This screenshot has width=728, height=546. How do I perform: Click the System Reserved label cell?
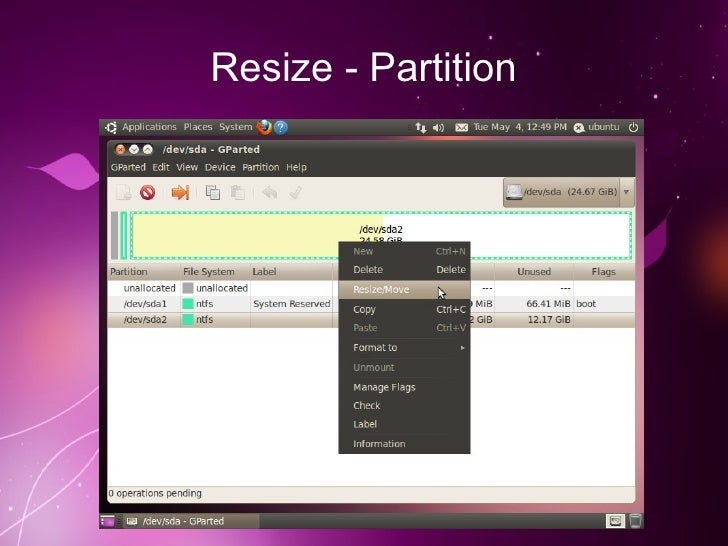tap(292, 304)
